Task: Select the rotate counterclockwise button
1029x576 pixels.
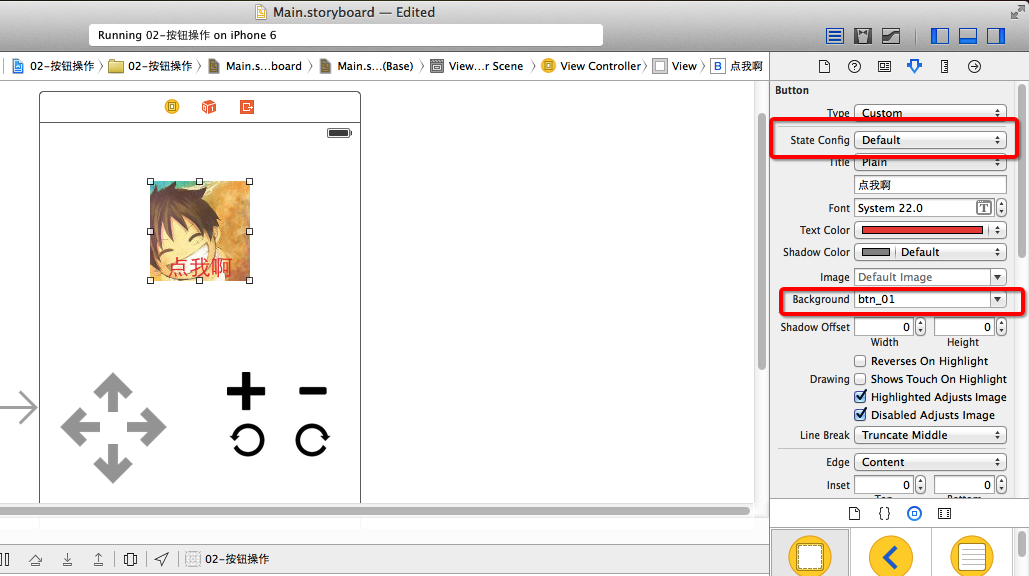Action: [x=247, y=440]
